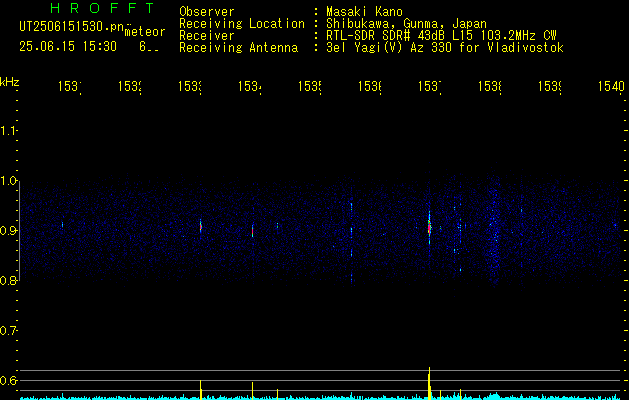
Task: Click the 1535 time axis label
Action: pyautogui.click(x=310, y=86)
